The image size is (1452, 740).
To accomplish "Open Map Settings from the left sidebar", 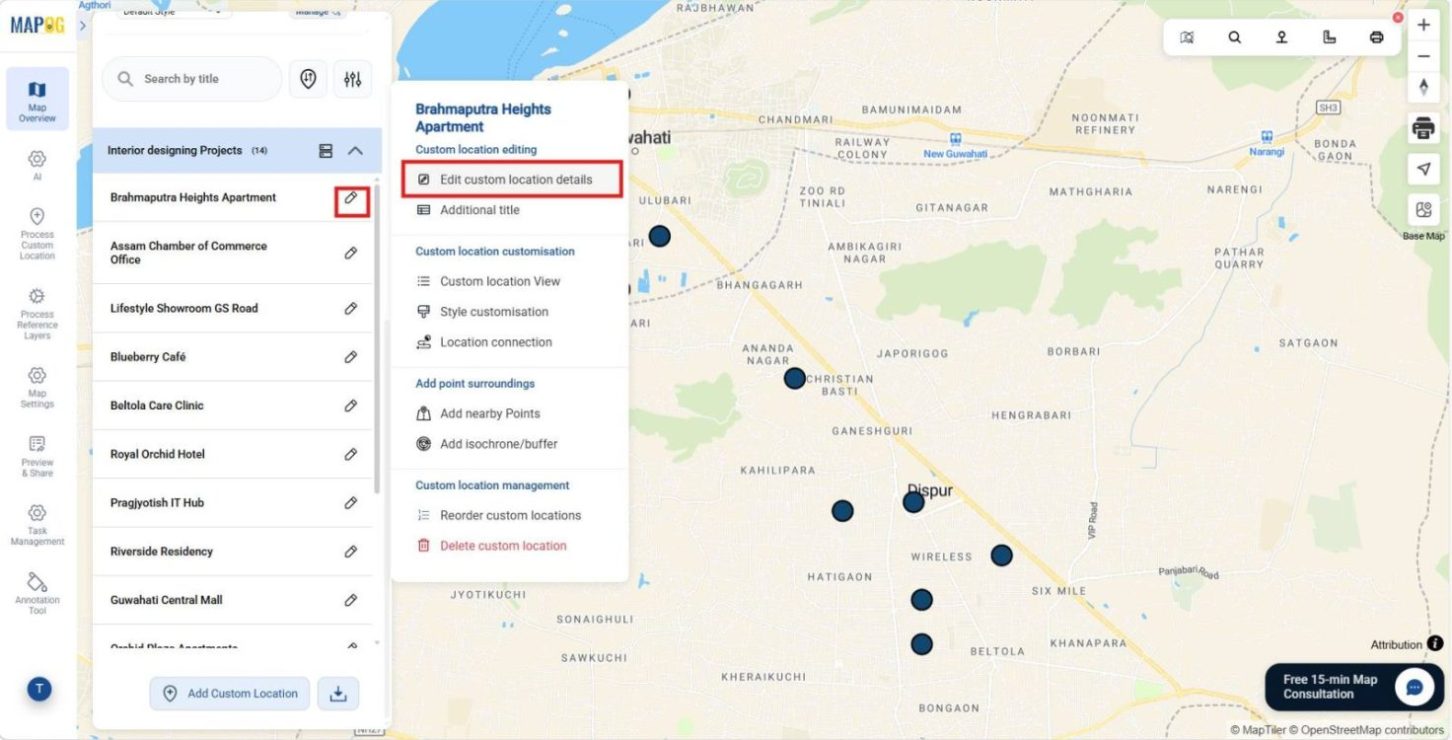I will (x=37, y=385).
